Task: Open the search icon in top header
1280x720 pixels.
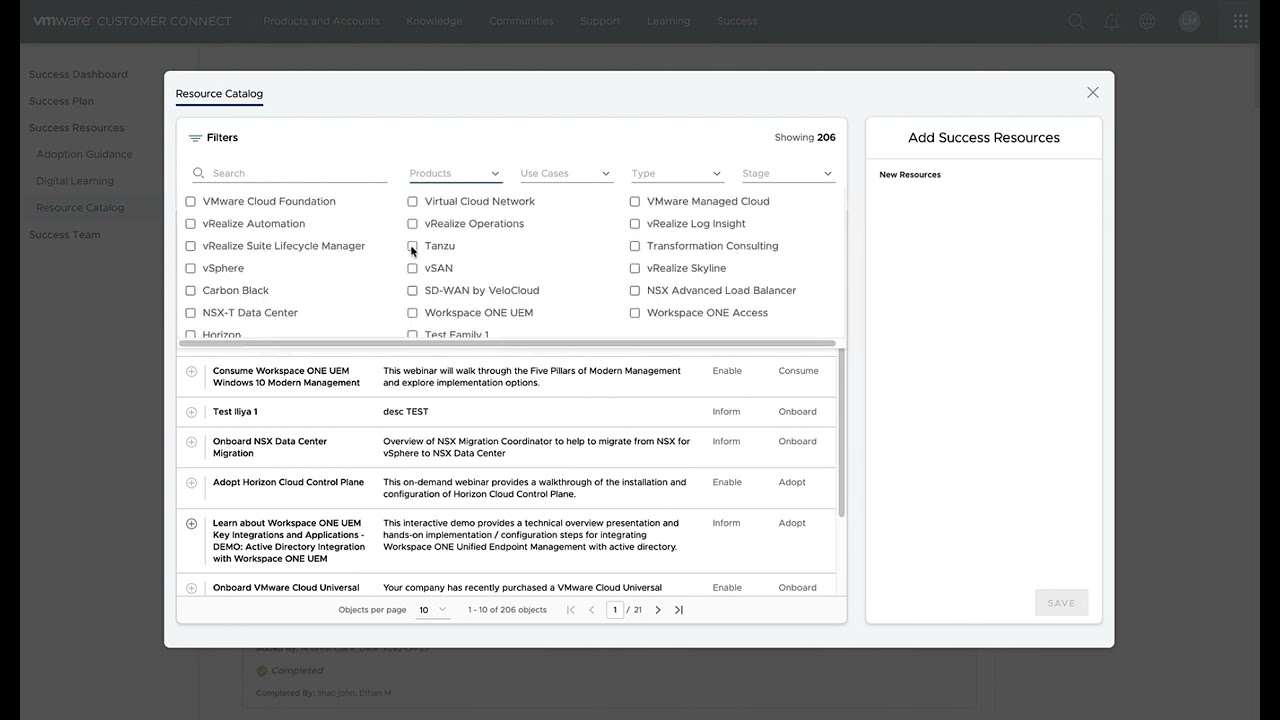Action: click(x=1076, y=21)
